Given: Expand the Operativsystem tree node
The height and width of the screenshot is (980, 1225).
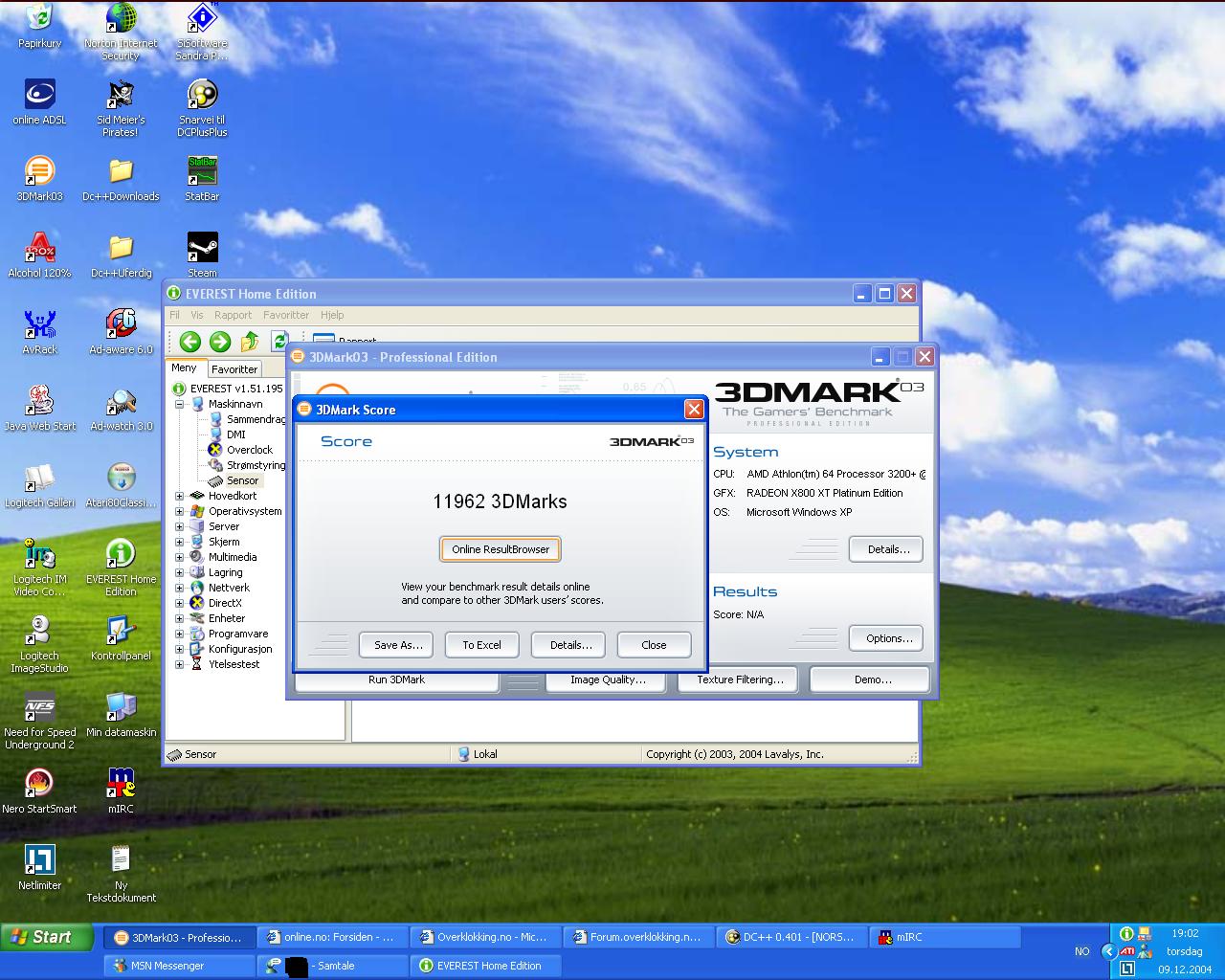Looking at the screenshot, I should coord(179,511).
